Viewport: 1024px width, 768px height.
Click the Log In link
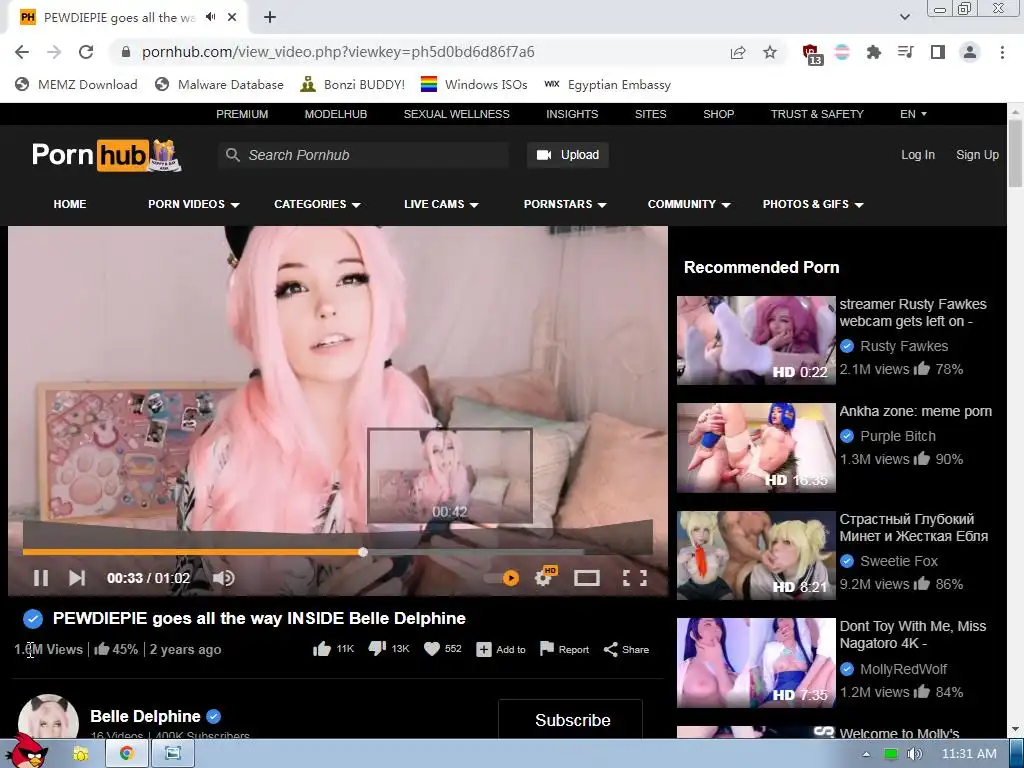point(918,155)
